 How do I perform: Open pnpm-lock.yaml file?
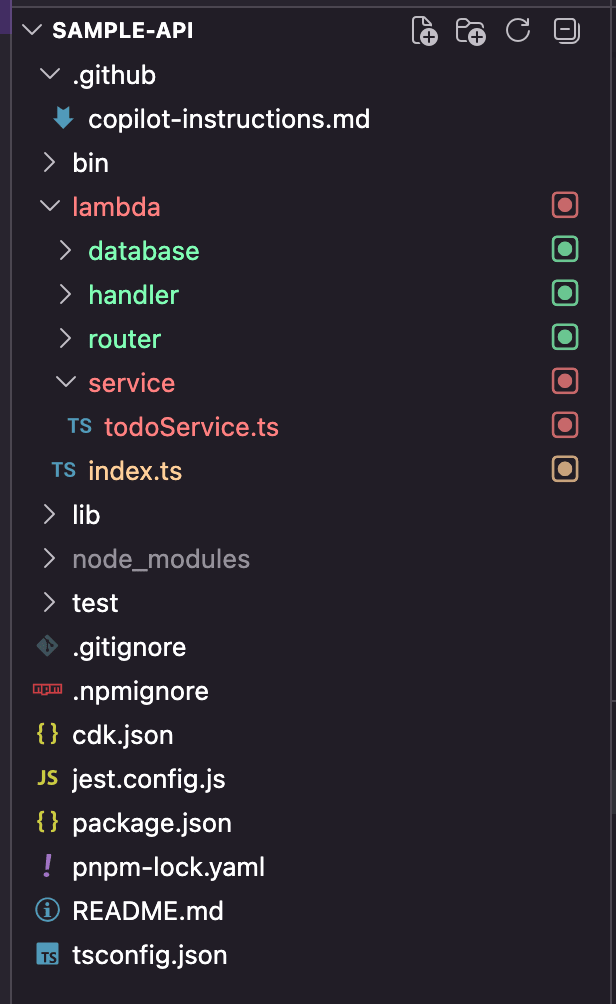(169, 867)
